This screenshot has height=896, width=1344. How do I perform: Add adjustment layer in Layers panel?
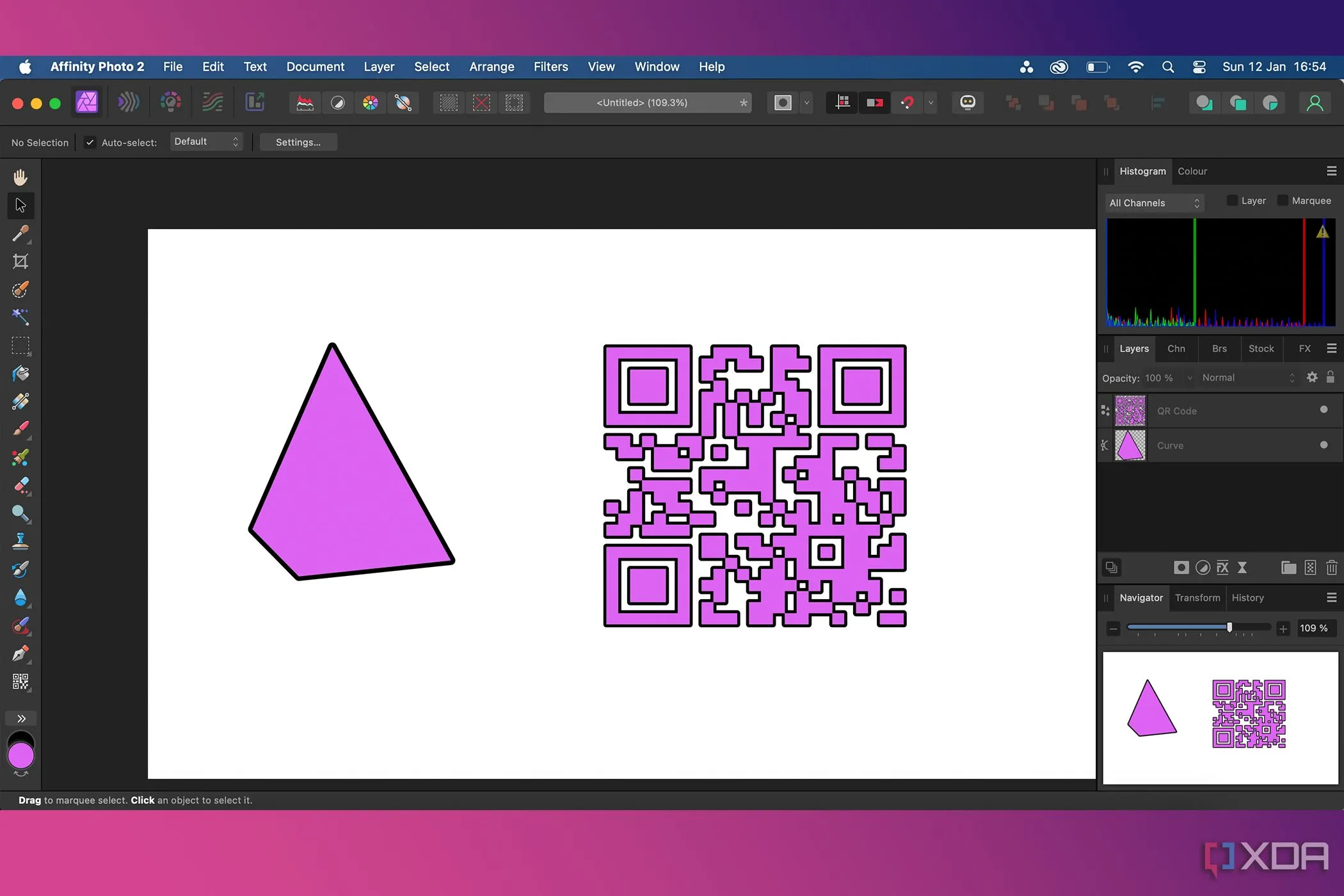[1203, 568]
